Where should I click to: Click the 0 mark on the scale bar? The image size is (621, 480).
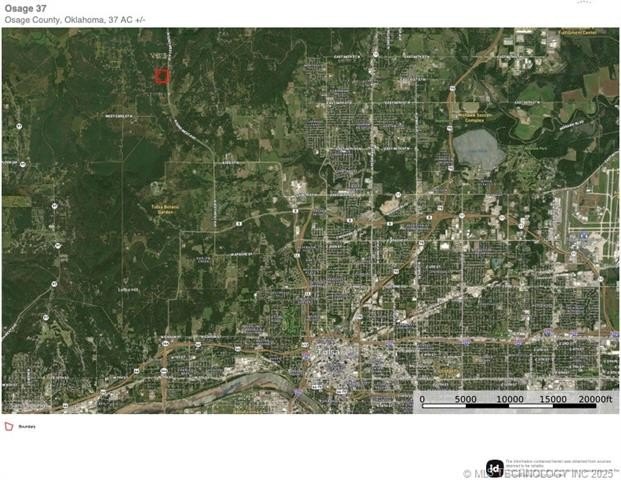pyautogui.click(x=422, y=399)
